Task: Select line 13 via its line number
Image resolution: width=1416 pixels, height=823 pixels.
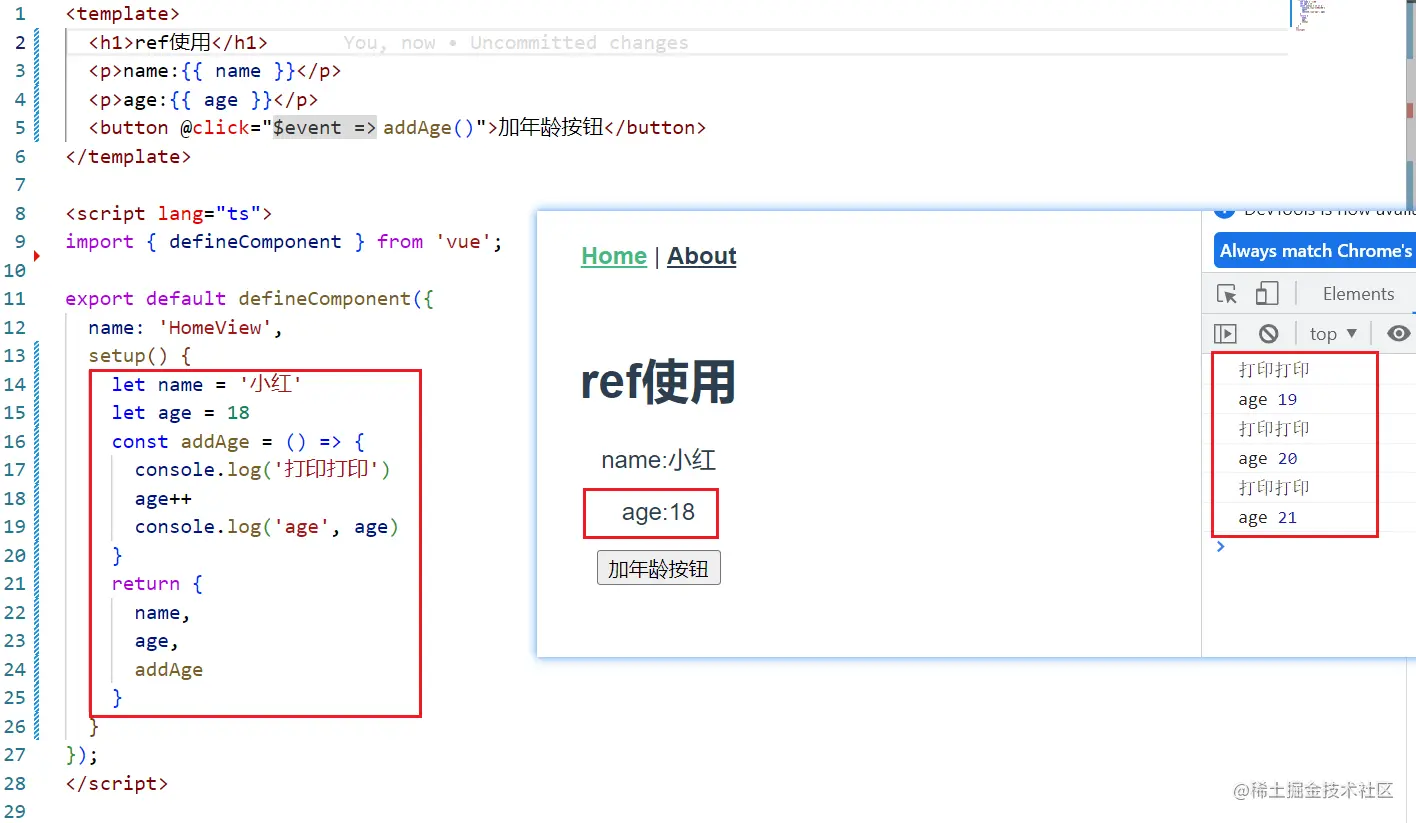Action: [15, 356]
